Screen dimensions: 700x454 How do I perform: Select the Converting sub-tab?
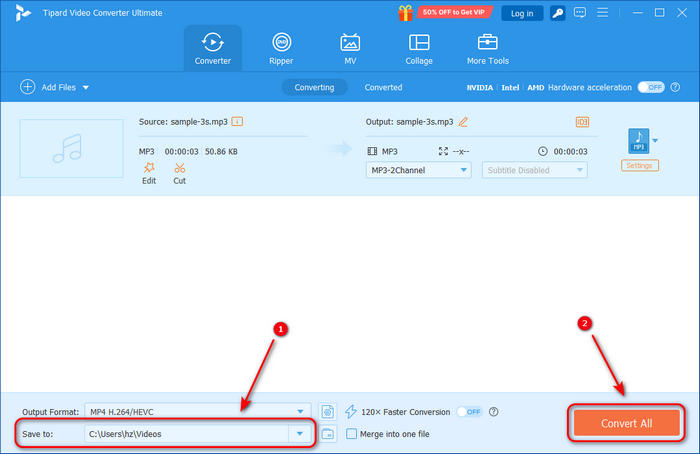[314, 87]
